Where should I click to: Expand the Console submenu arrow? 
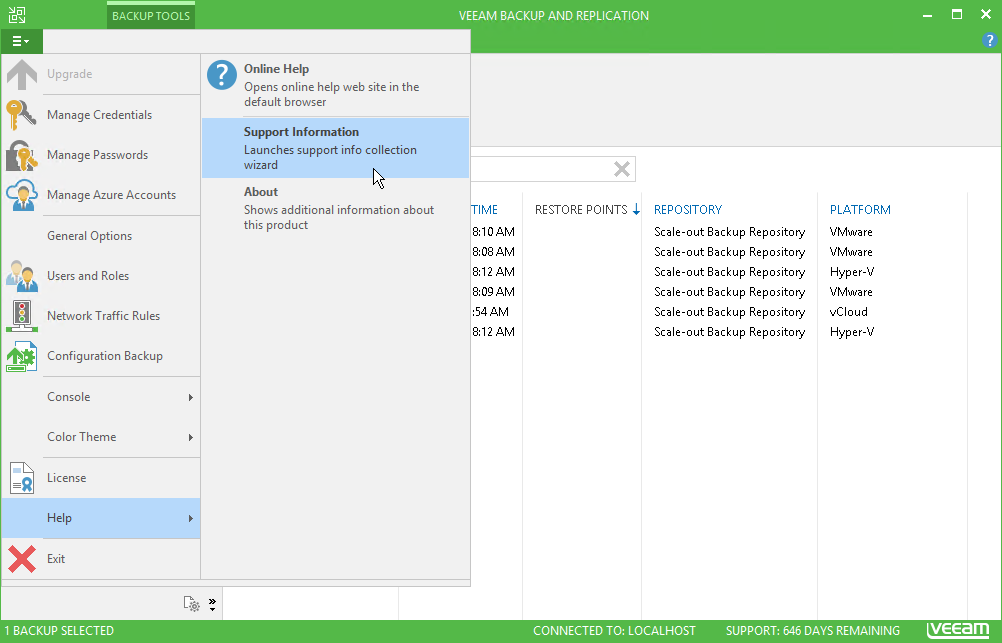[190, 398]
